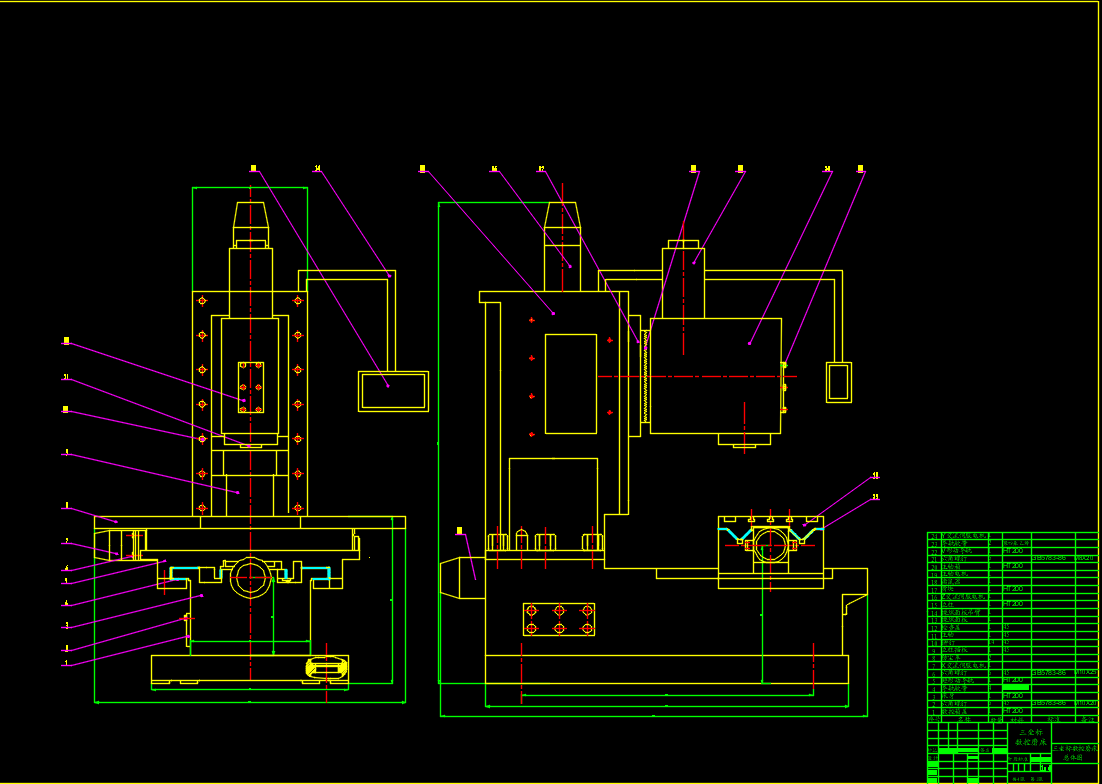Select the large grinding head housing
This screenshot has height=784, width=1102.
715,376
